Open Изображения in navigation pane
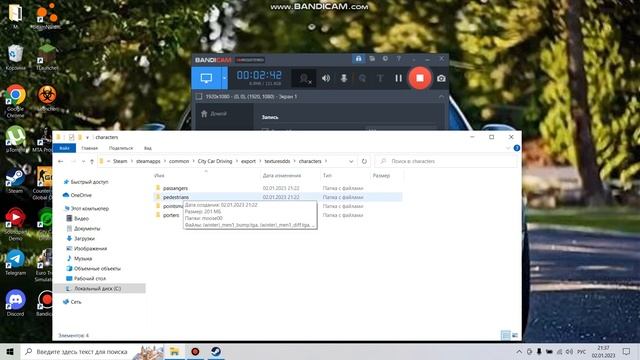This screenshot has width=640, height=360. tap(90, 249)
